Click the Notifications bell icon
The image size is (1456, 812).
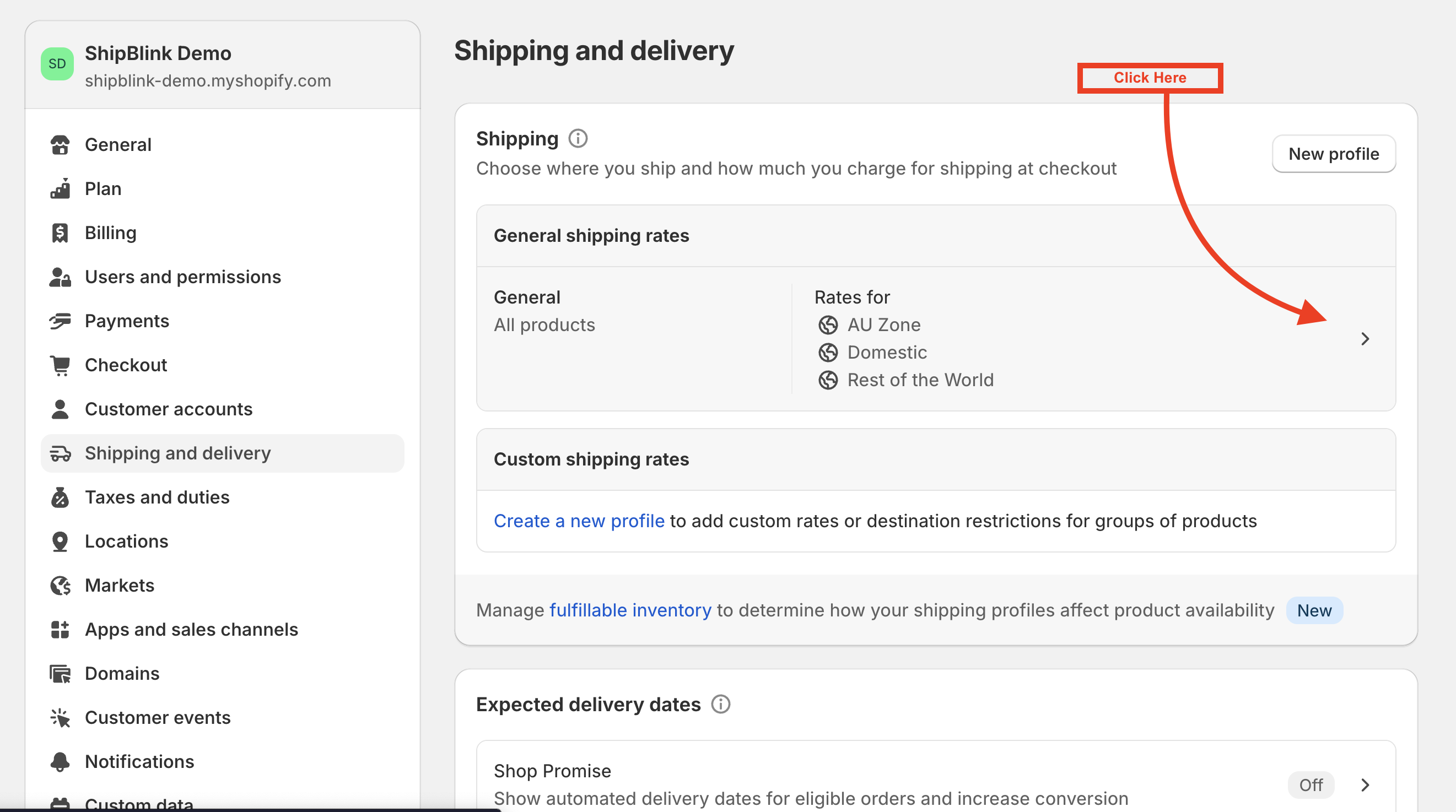60,762
